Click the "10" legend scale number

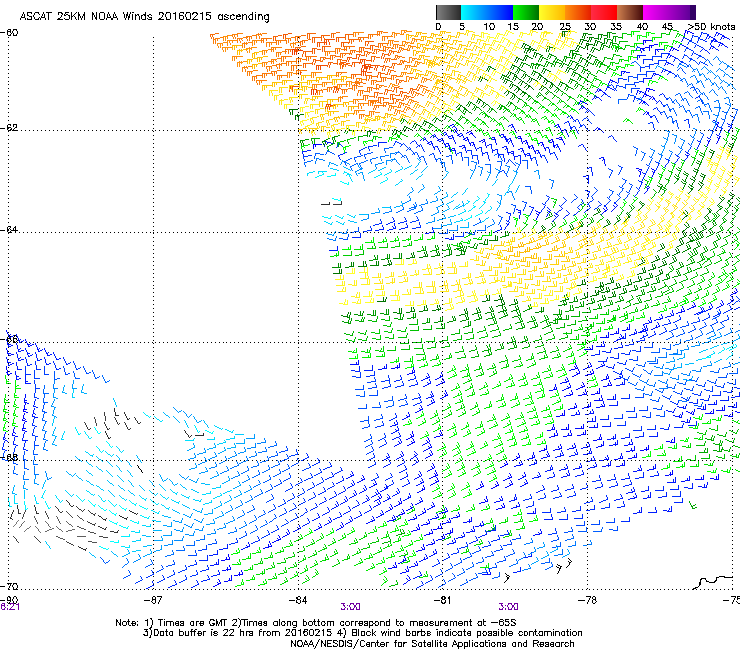point(489,26)
